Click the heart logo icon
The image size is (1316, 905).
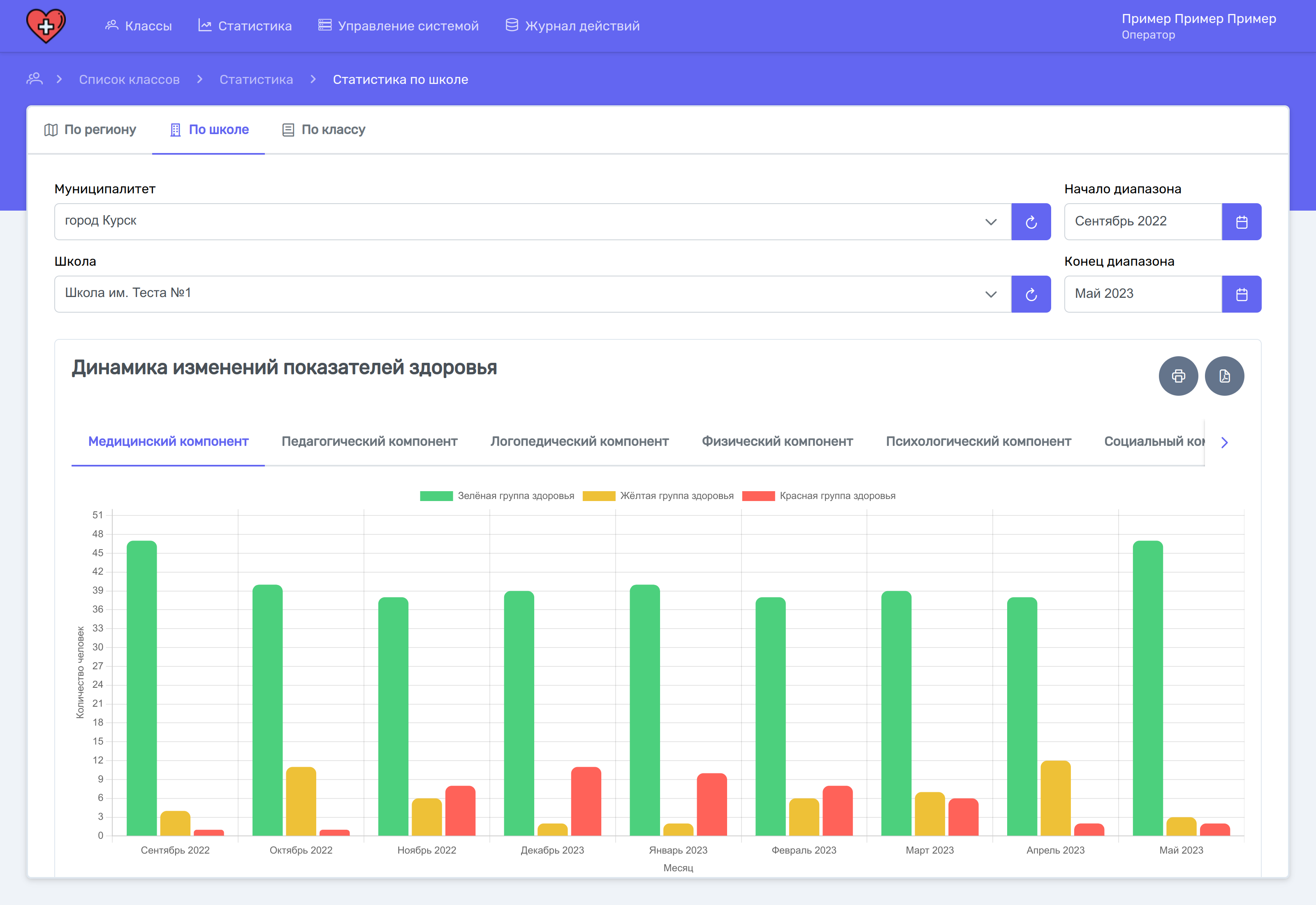[x=46, y=26]
